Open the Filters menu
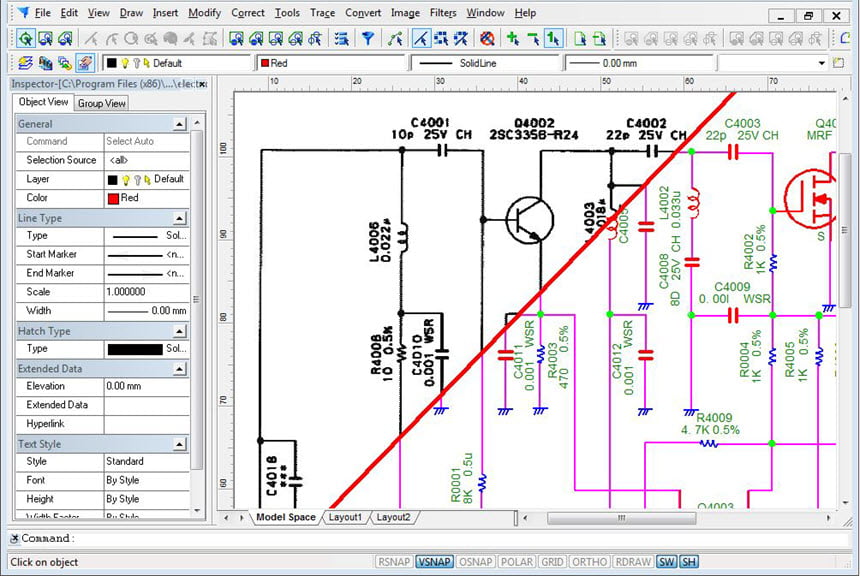The width and height of the screenshot is (860, 576). point(443,13)
